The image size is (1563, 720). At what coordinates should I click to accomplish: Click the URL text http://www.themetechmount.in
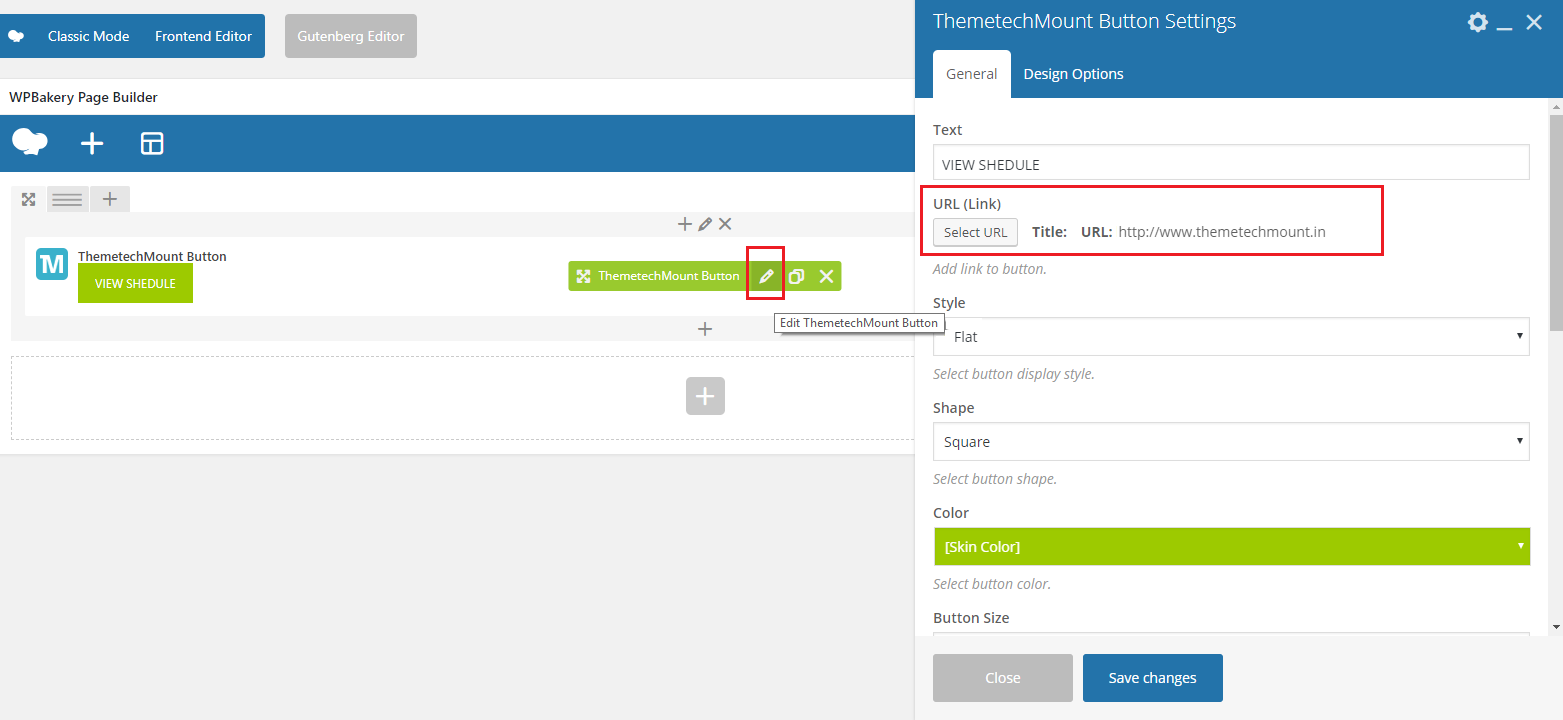(1222, 232)
